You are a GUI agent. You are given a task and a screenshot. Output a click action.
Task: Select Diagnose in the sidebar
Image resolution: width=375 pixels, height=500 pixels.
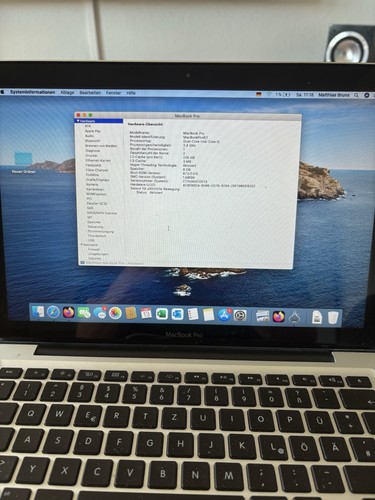(92, 151)
